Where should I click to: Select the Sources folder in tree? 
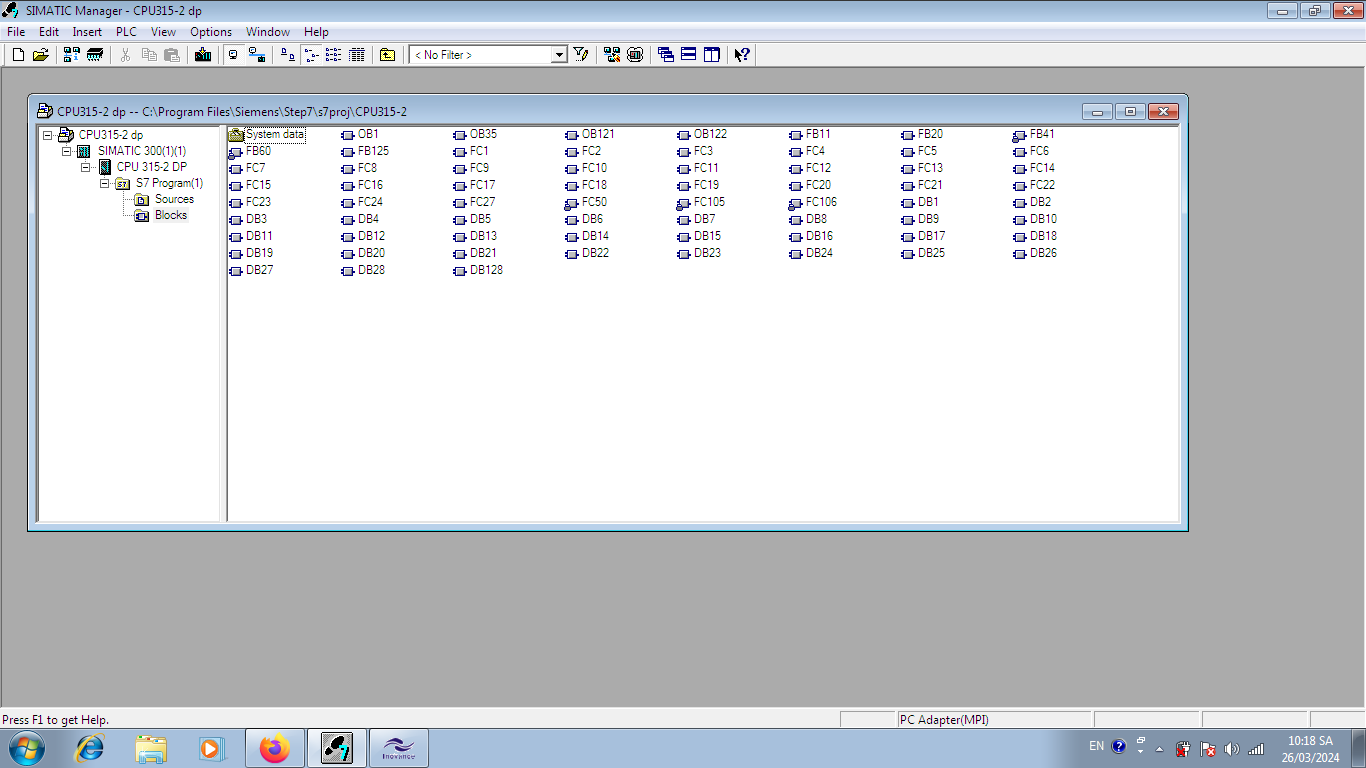[174, 199]
